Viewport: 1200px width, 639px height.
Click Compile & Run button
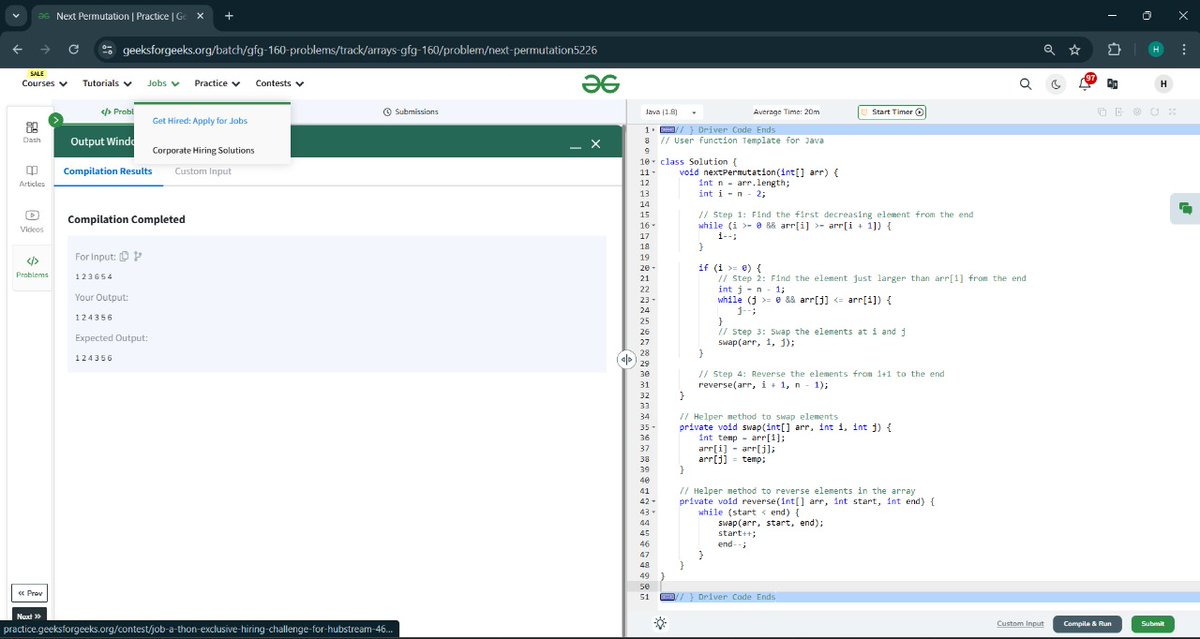(x=1087, y=623)
